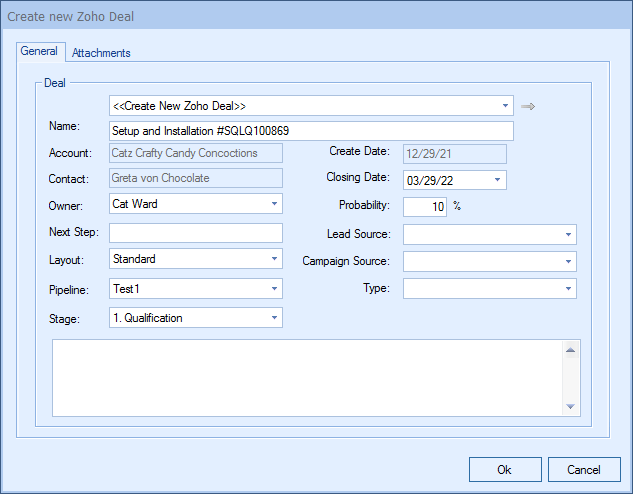633x494 pixels.
Task: Click the description scrollbar down arrow
Action: [571, 406]
